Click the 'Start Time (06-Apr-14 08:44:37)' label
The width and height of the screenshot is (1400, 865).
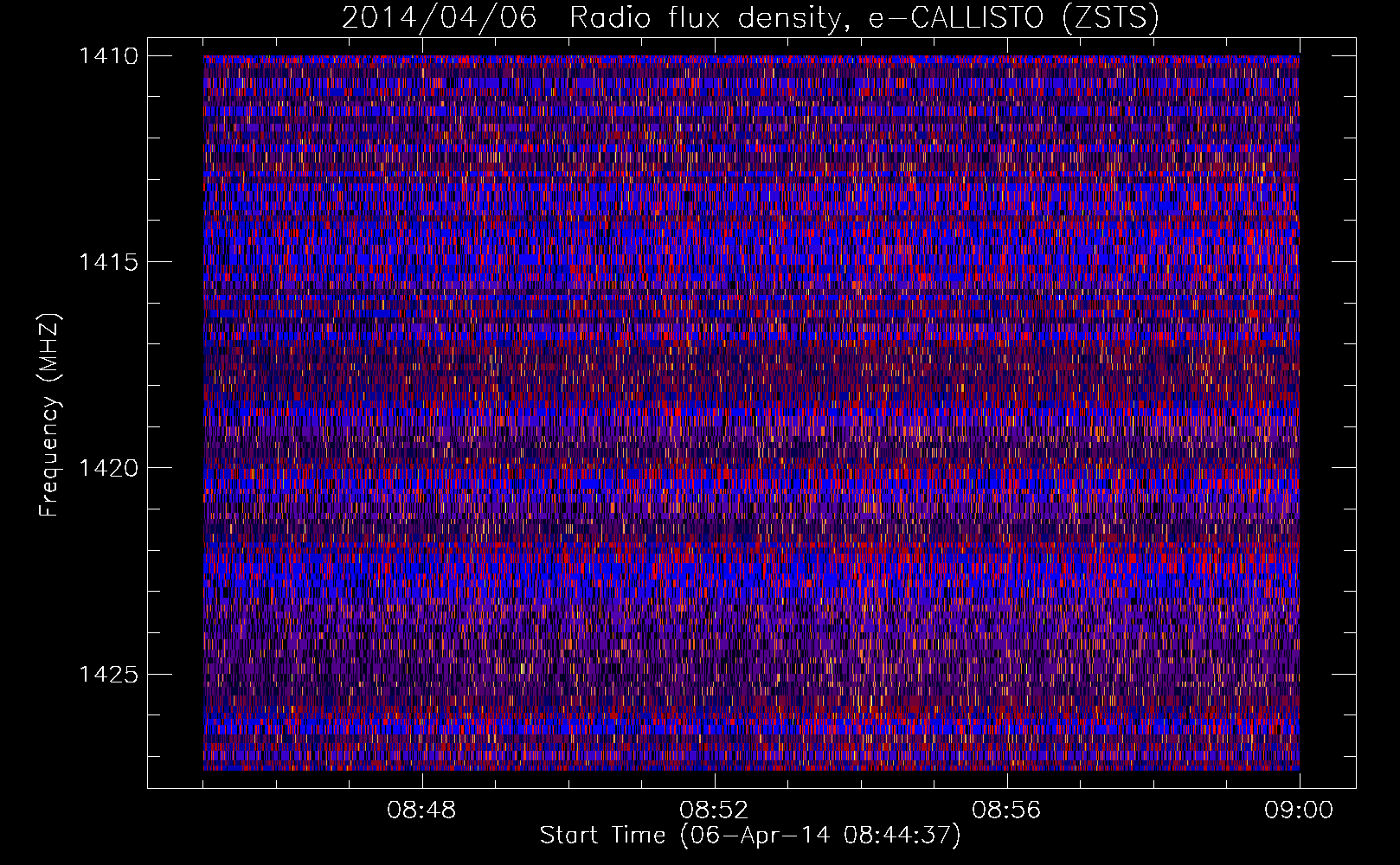click(750, 836)
